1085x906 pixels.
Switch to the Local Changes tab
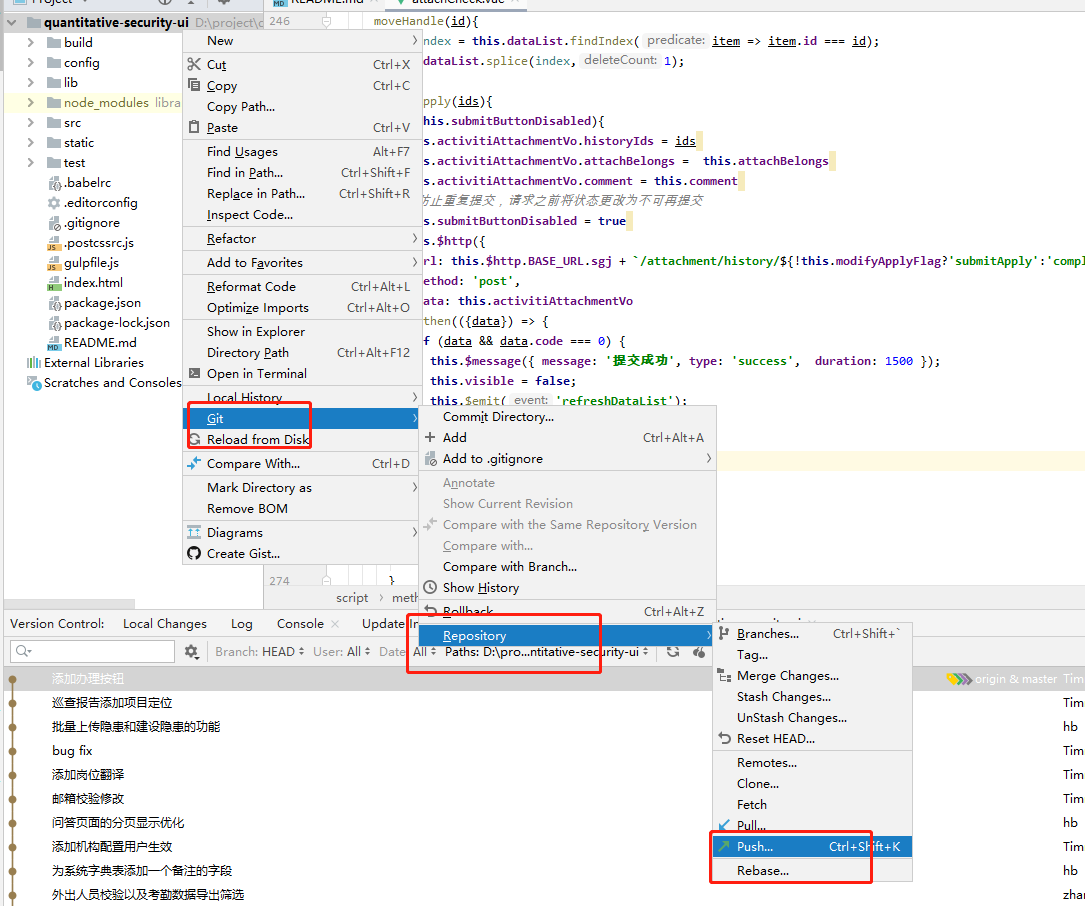click(x=164, y=623)
